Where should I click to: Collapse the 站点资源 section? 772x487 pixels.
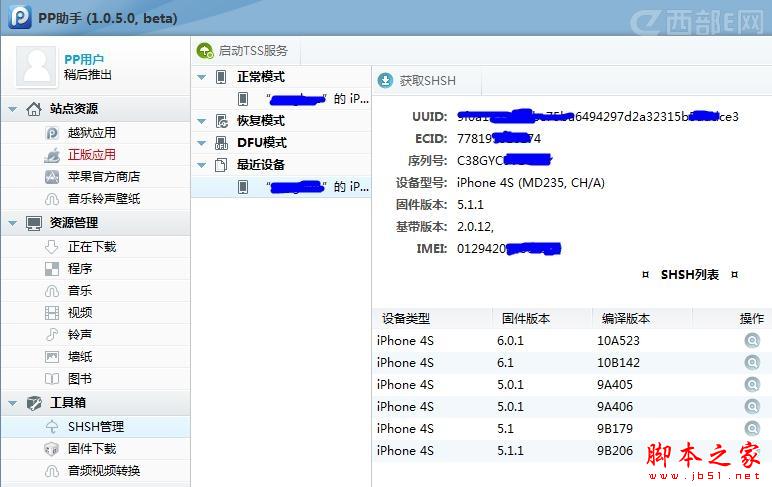[x=13, y=109]
